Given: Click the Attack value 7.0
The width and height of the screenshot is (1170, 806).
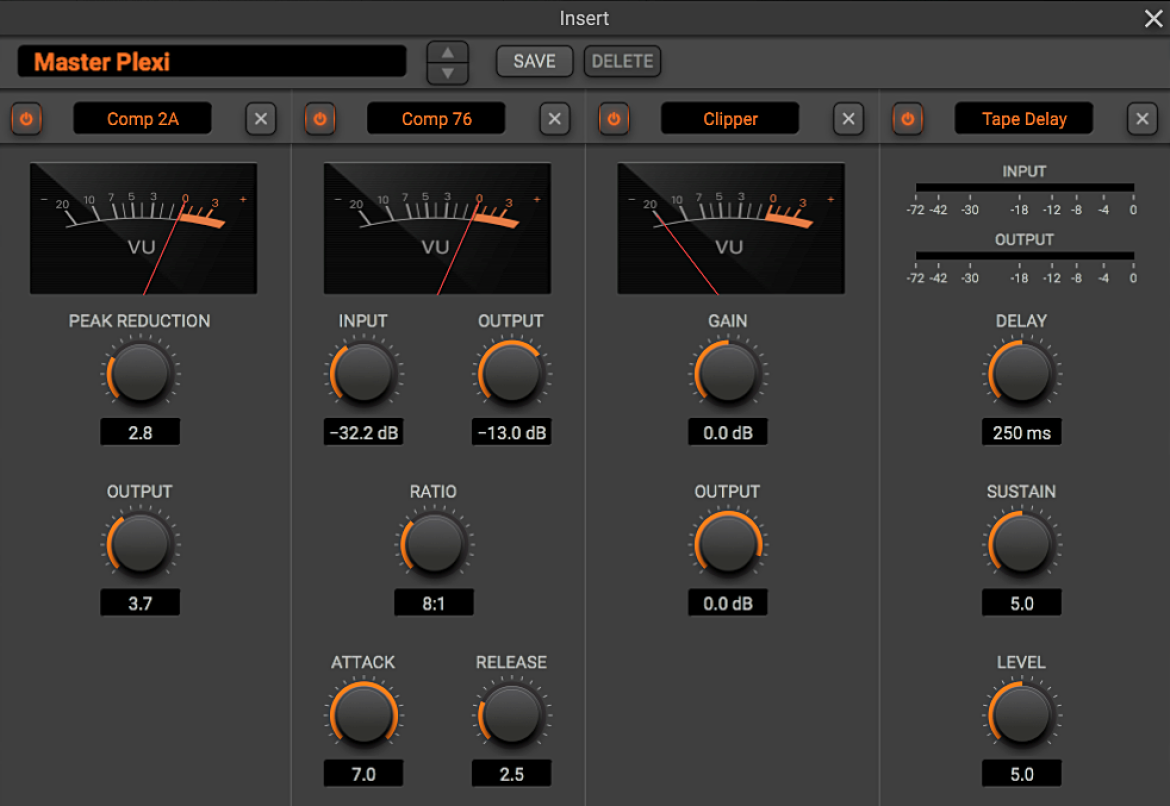Looking at the screenshot, I should pyautogui.click(x=363, y=774).
